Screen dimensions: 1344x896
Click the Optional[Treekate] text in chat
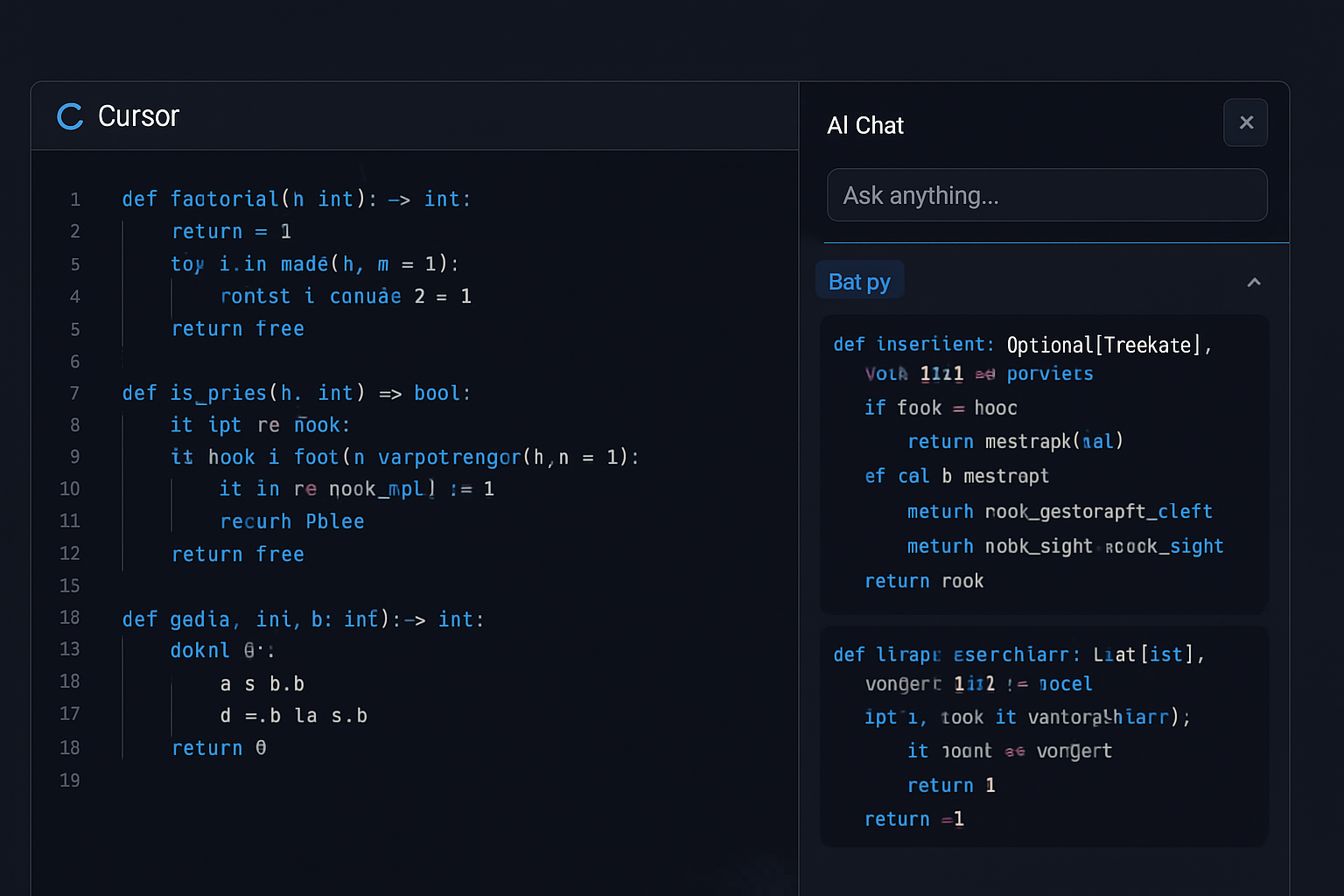[1104, 344]
